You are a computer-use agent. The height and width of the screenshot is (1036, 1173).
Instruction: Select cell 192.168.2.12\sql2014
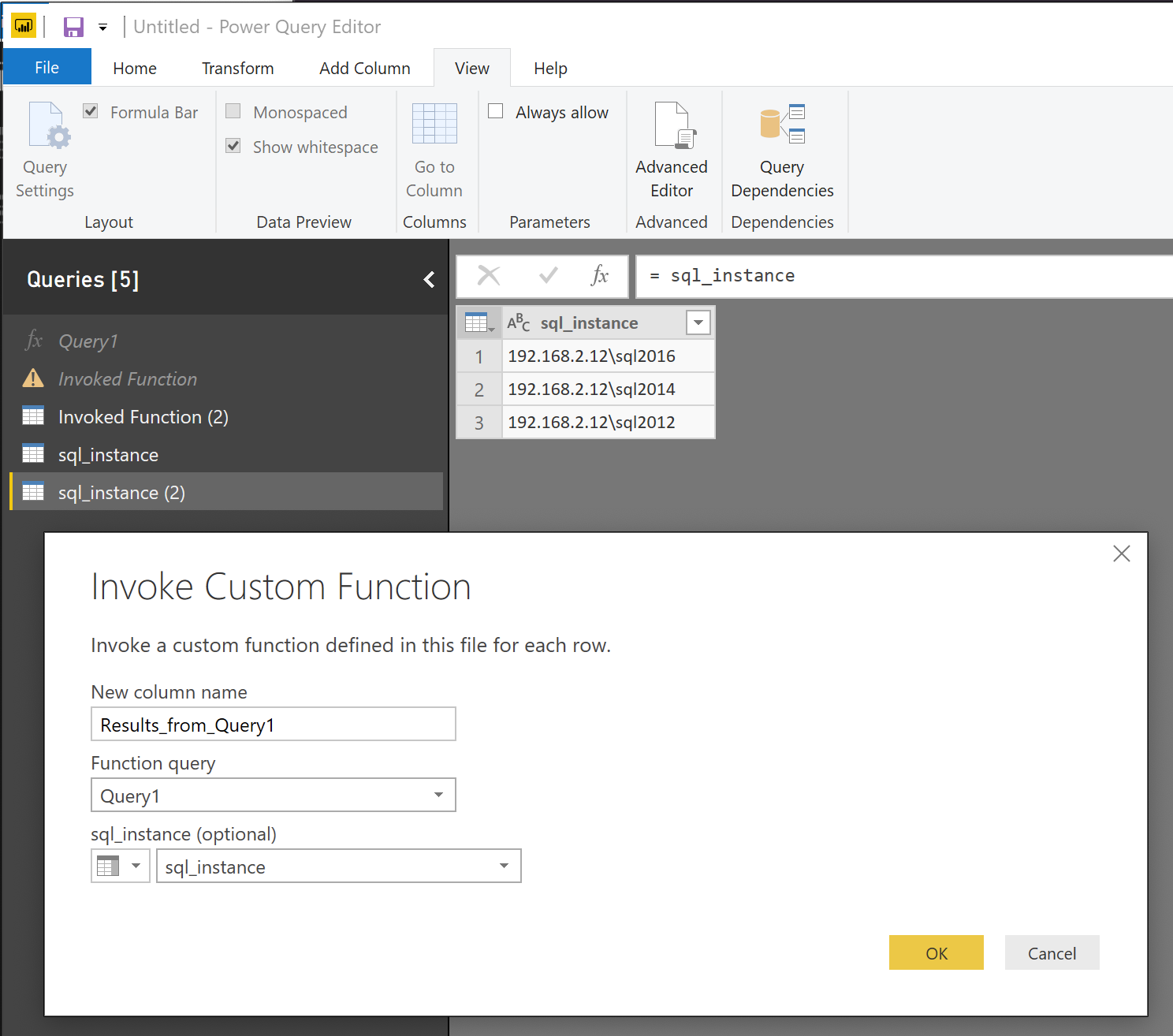tap(609, 389)
